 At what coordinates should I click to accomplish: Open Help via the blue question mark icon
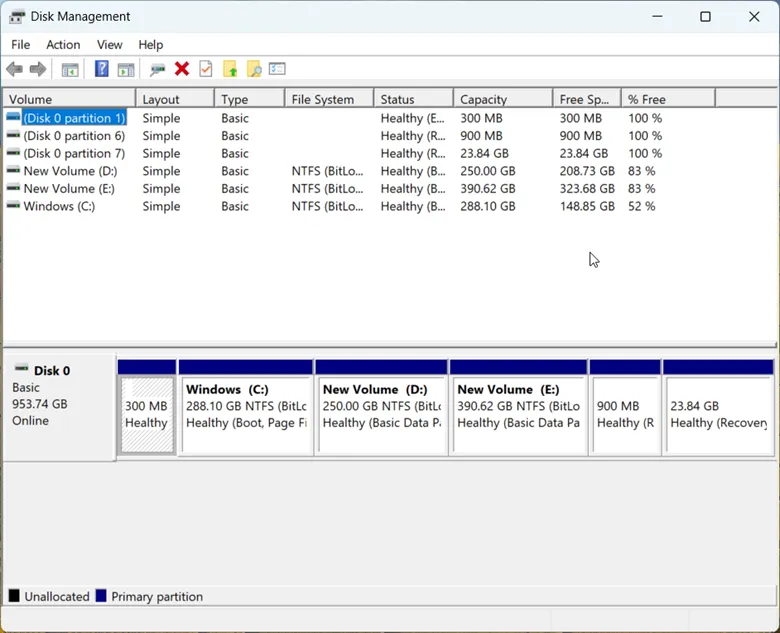click(x=101, y=69)
